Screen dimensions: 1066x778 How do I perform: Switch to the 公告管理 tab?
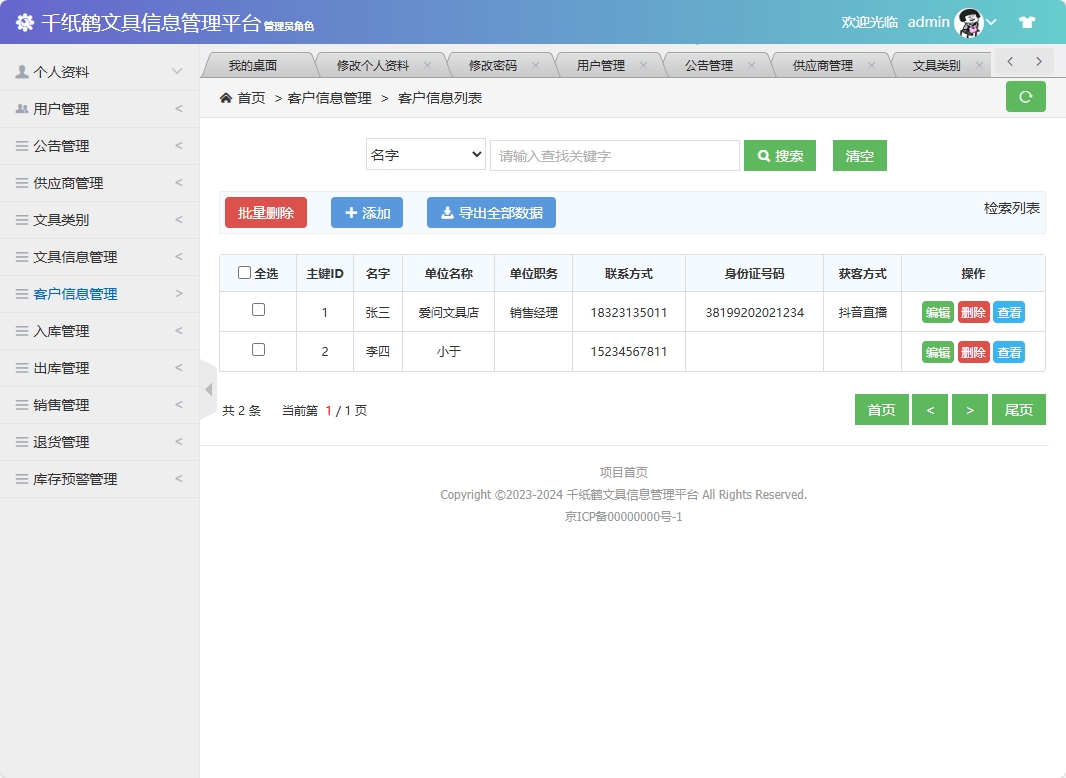[712, 63]
